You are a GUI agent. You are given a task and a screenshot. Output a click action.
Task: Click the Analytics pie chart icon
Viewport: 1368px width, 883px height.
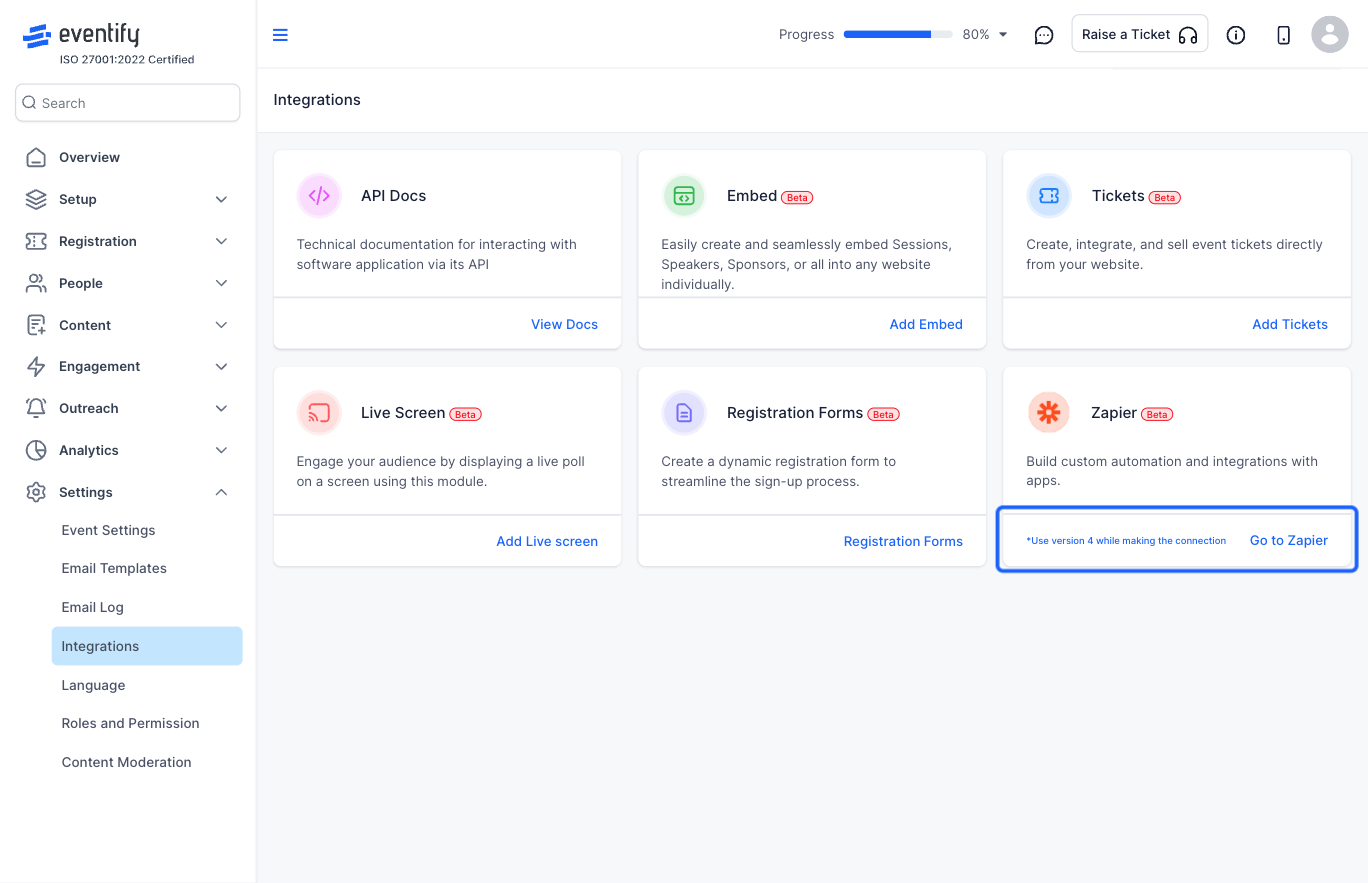[36, 450]
